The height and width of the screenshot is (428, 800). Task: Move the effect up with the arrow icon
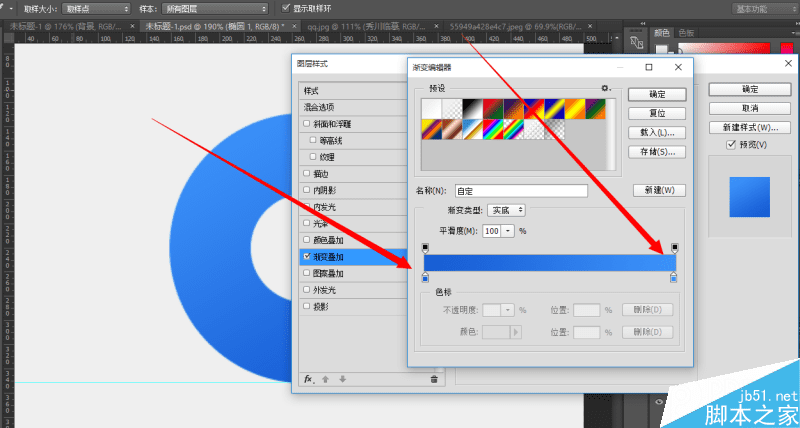(325, 379)
